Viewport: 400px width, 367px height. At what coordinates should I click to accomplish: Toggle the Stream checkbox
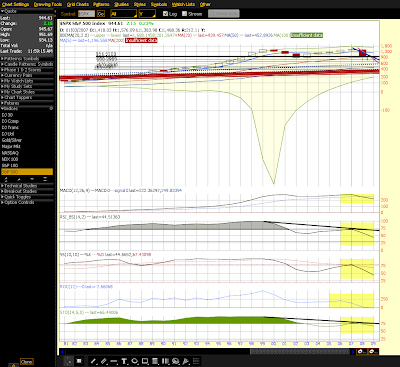(184, 14)
